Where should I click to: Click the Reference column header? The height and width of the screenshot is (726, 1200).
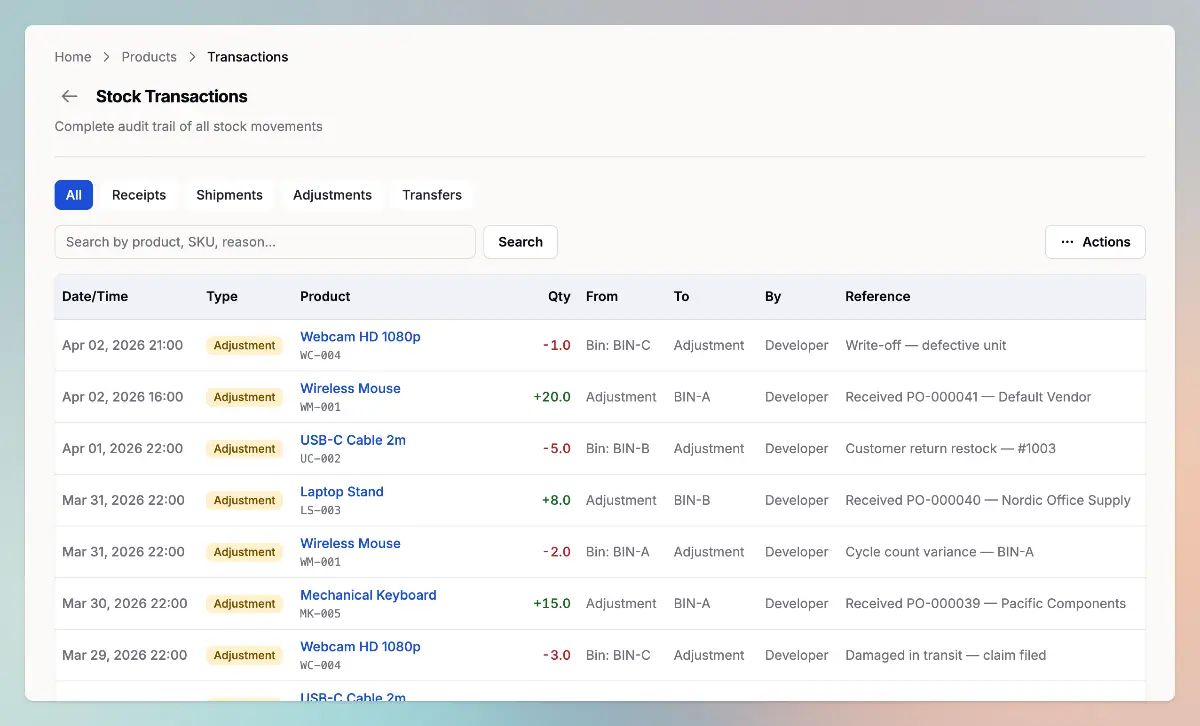tap(877, 296)
